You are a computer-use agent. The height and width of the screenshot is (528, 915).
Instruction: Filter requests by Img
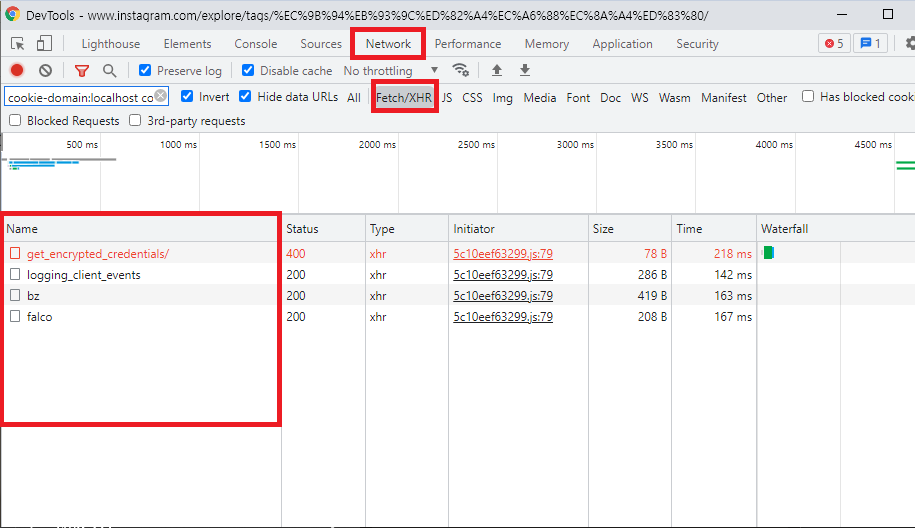pyautogui.click(x=502, y=97)
